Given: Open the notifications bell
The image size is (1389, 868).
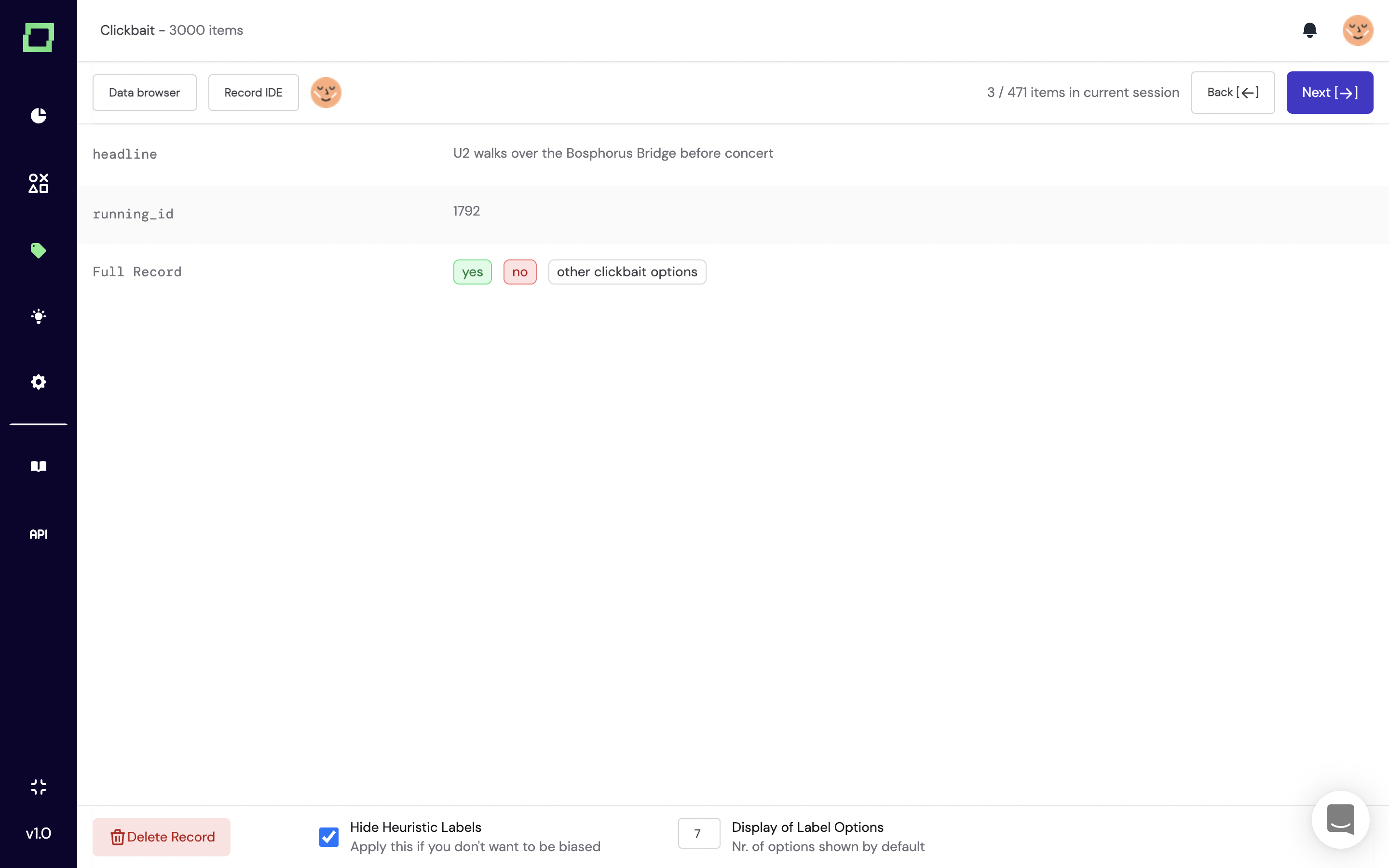Looking at the screenshot, I should [x=1309, y=30].
